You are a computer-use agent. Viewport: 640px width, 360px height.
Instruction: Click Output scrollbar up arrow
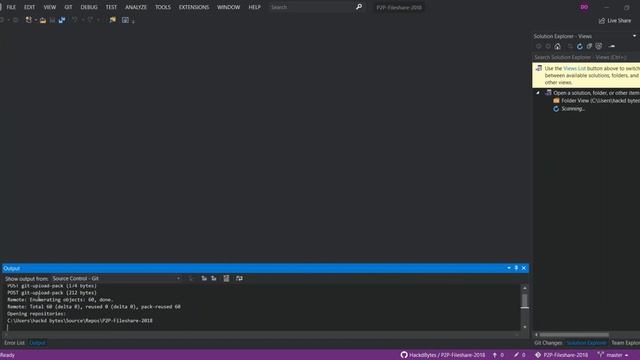click(x=524, y=288)
